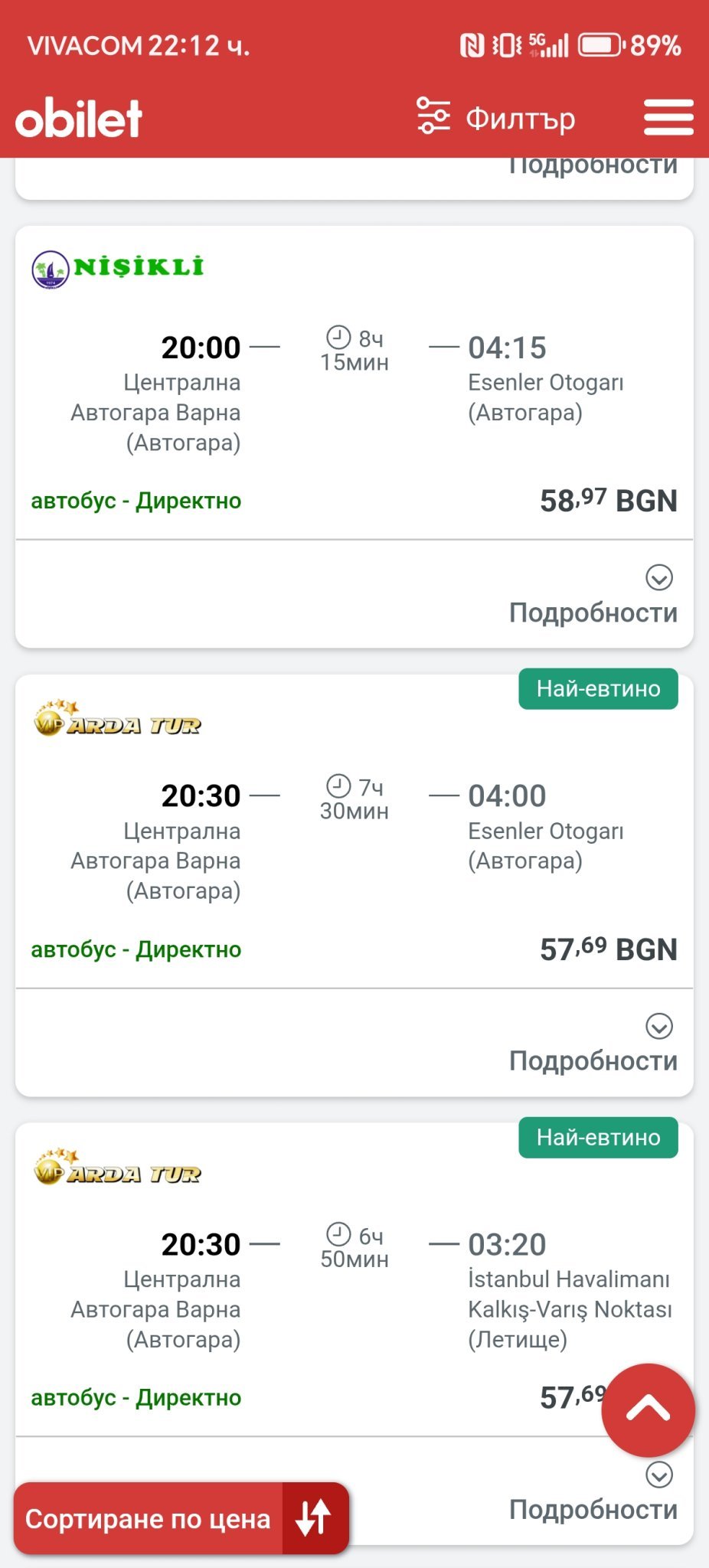The image size is (709, 1568).
Task: Tap the first Arda Tur logo
Action: pyautogui.click(x=118, y=720)
